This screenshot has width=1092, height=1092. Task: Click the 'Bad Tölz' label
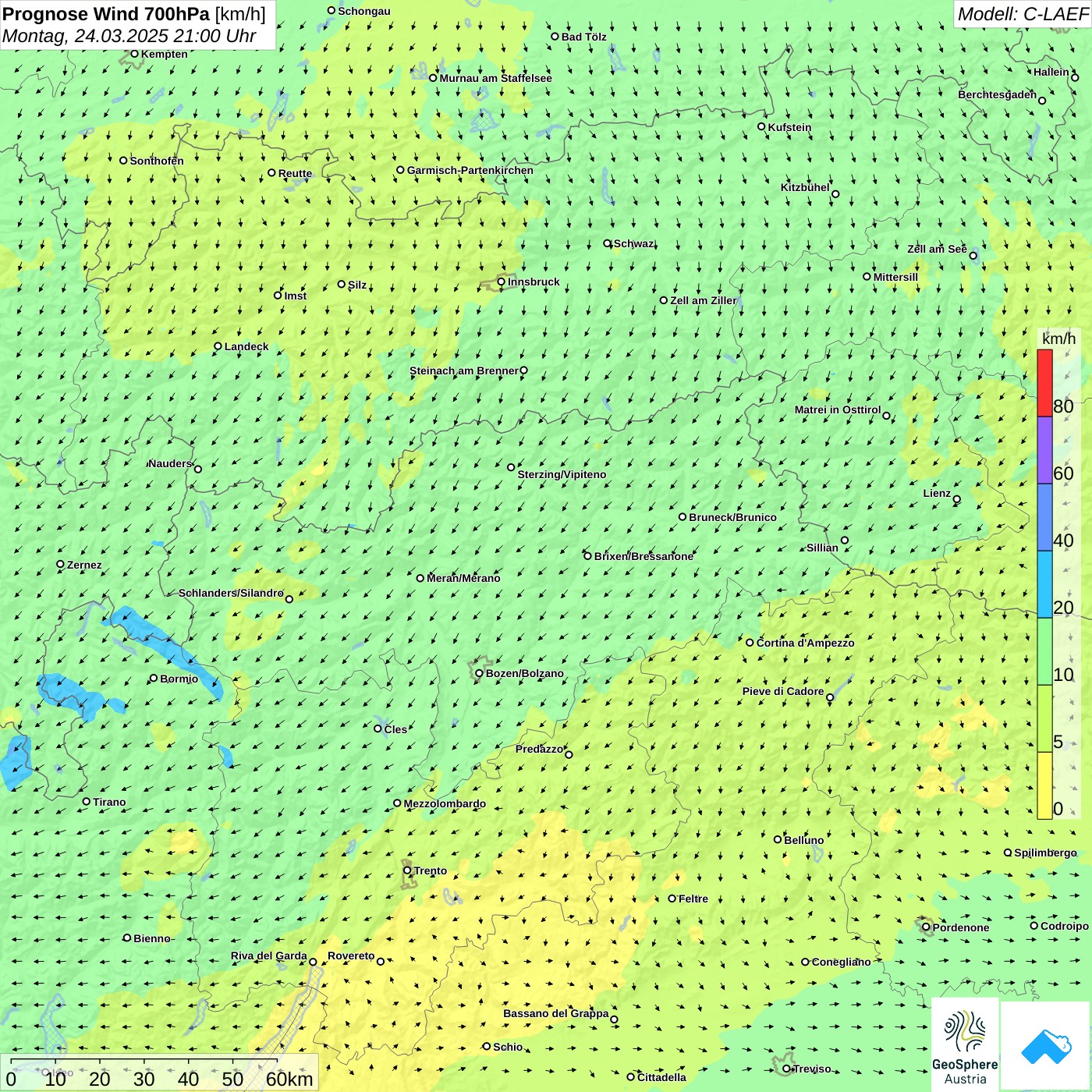583,37
